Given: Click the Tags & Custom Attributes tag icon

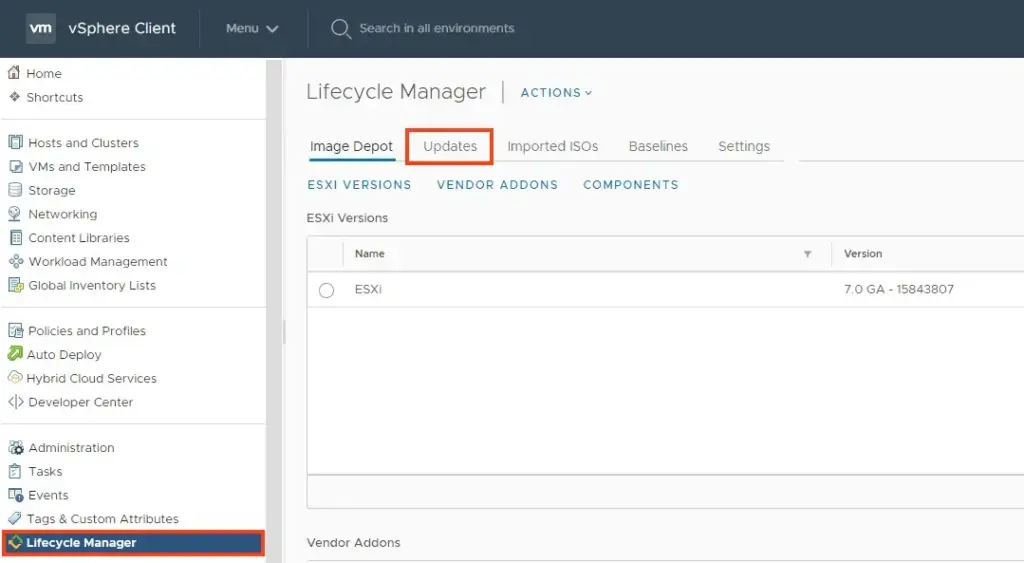Looking at the screenshot, I should click(x=14, y=518).
